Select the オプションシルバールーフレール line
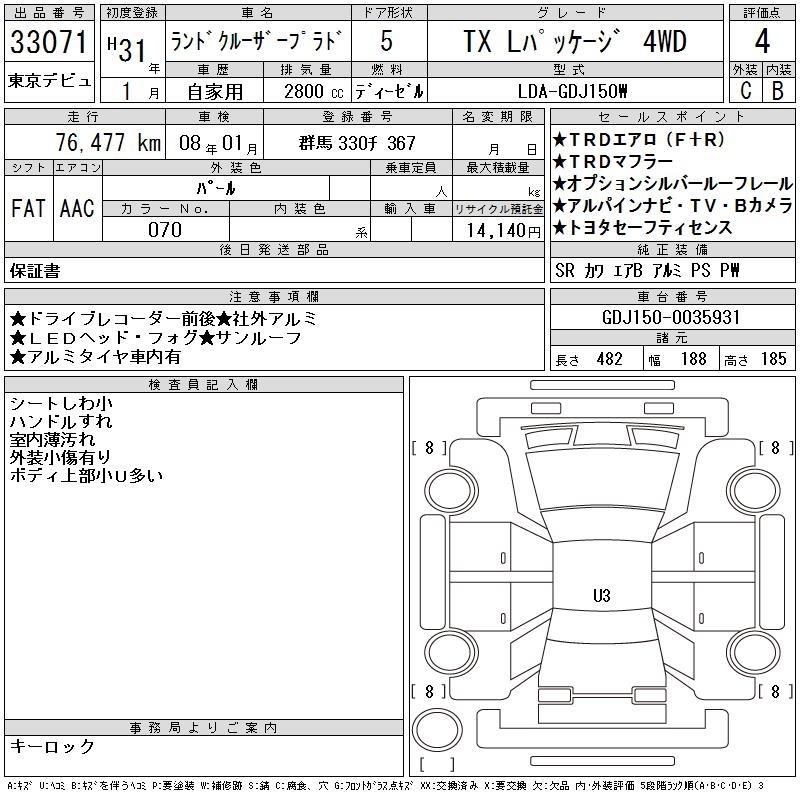The width and height of the screenshot is (800, 800). click(x=672, y=184)
